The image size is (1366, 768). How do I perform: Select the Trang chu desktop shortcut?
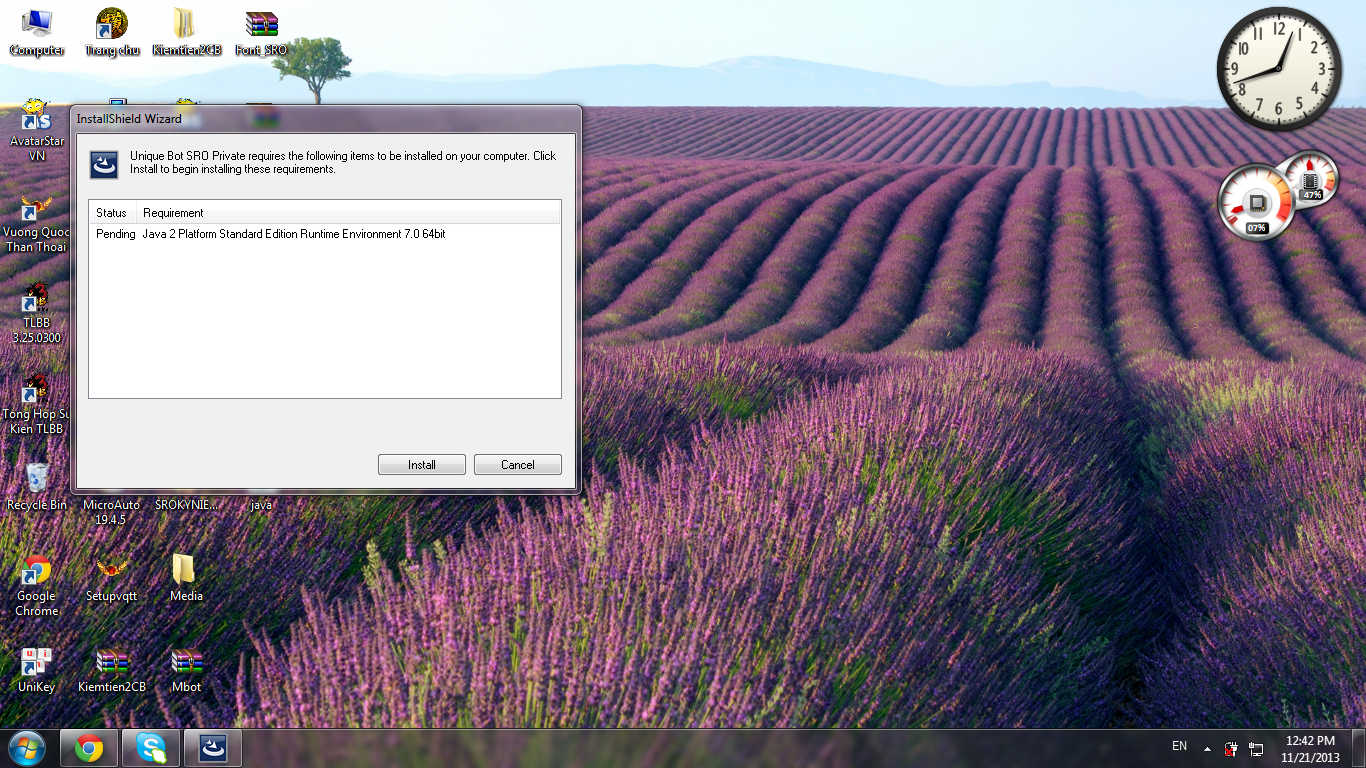click(112, 32)
